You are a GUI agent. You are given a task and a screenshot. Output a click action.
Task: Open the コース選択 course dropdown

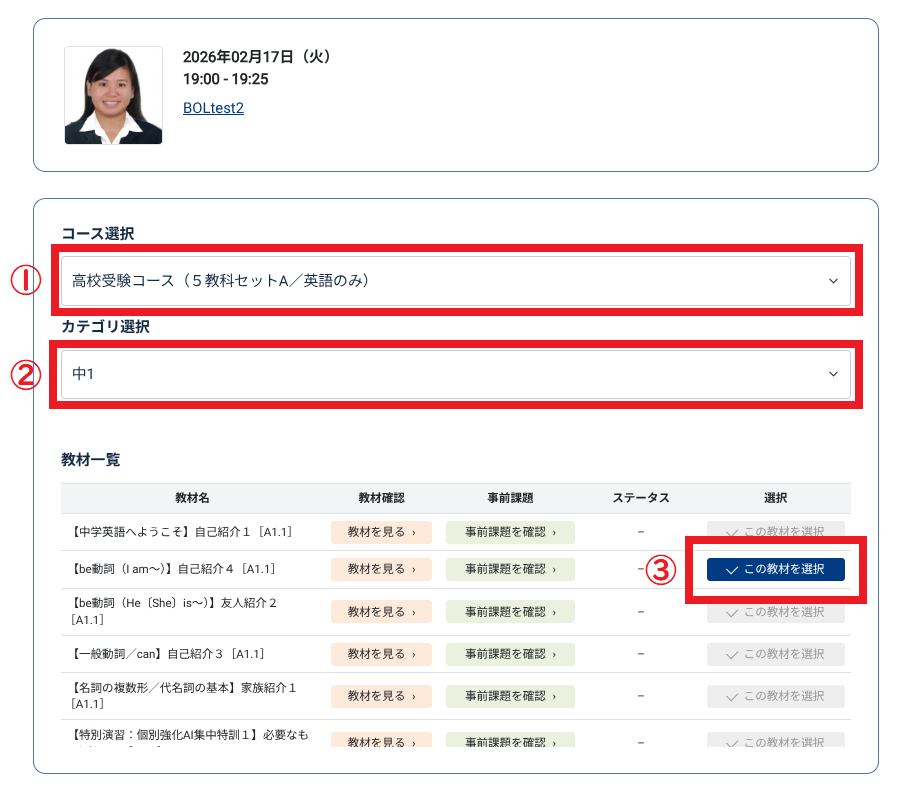pyautogui.click(x=455, y=281)
